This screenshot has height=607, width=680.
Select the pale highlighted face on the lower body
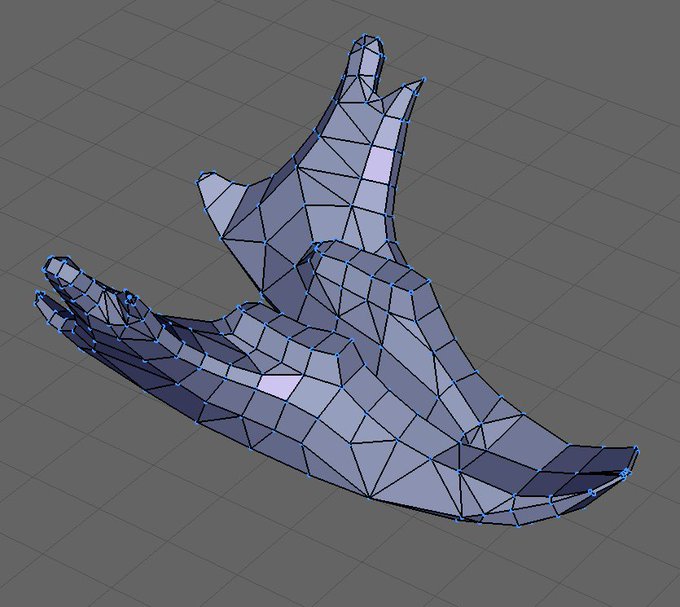(x=280, y=385)
